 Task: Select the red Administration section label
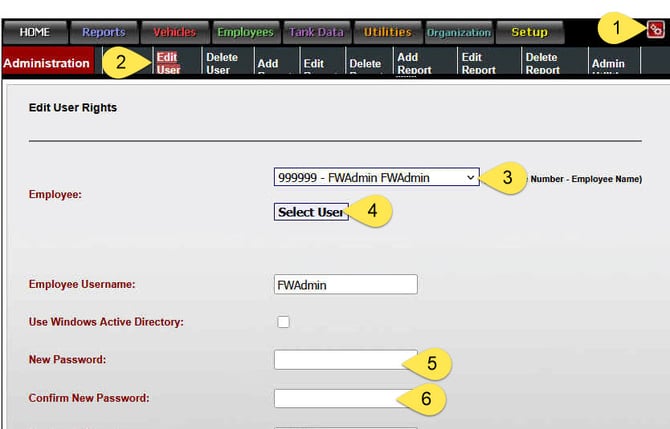click(x=47, y=63)
